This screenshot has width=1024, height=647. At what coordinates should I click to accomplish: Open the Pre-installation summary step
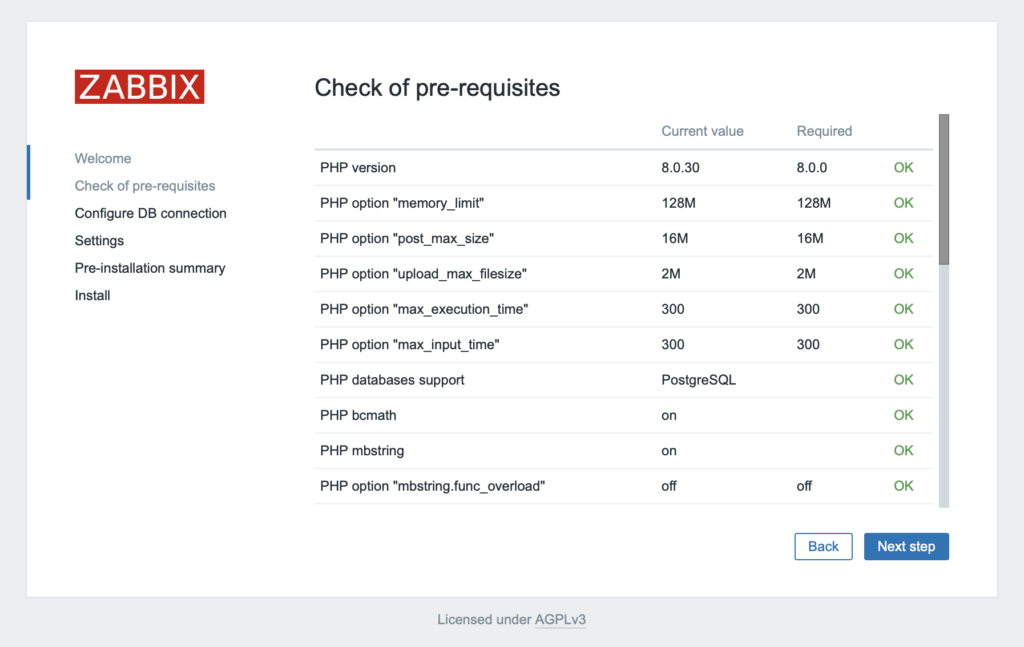click(x=150, y=268)
